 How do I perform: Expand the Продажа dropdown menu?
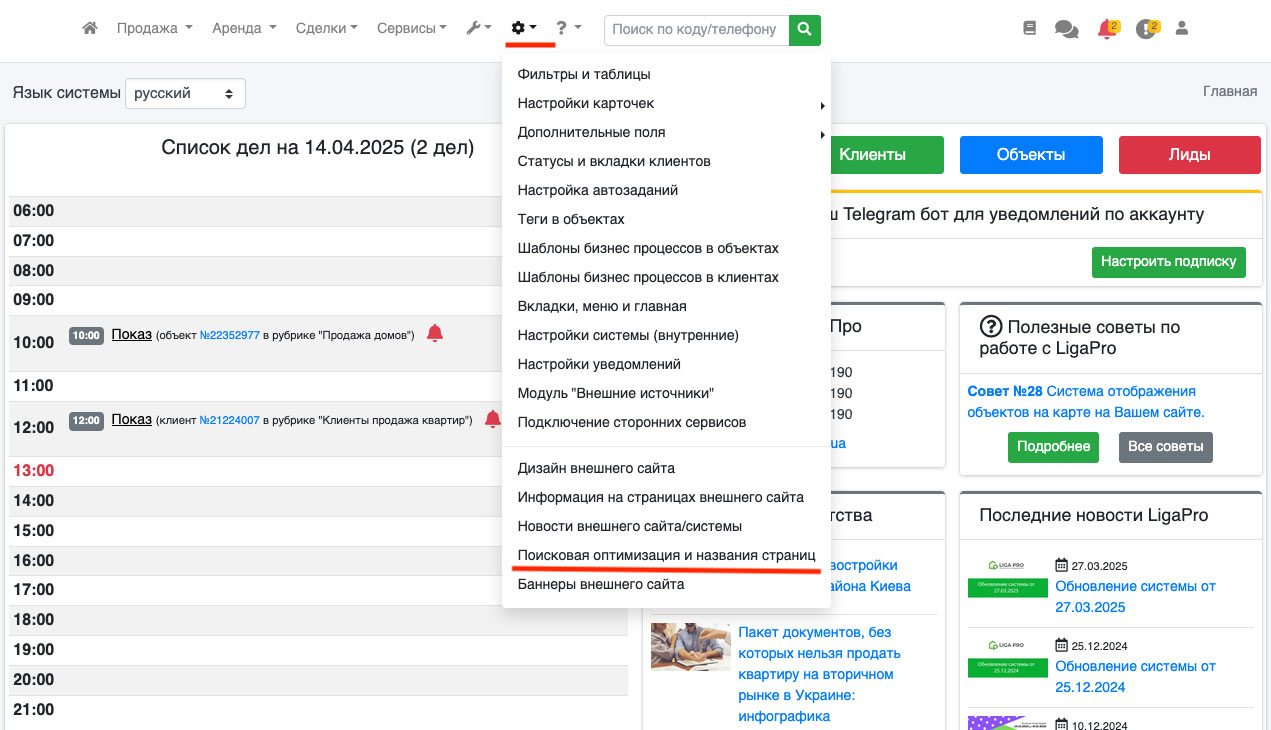click(x=154, y=29)
